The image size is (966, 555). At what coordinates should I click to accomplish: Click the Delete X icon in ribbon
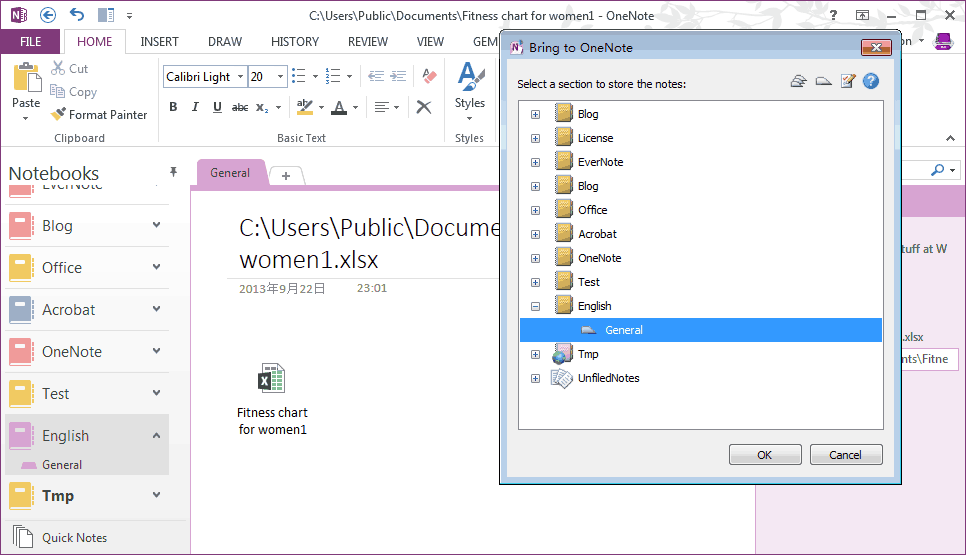[x=424, y=107]
